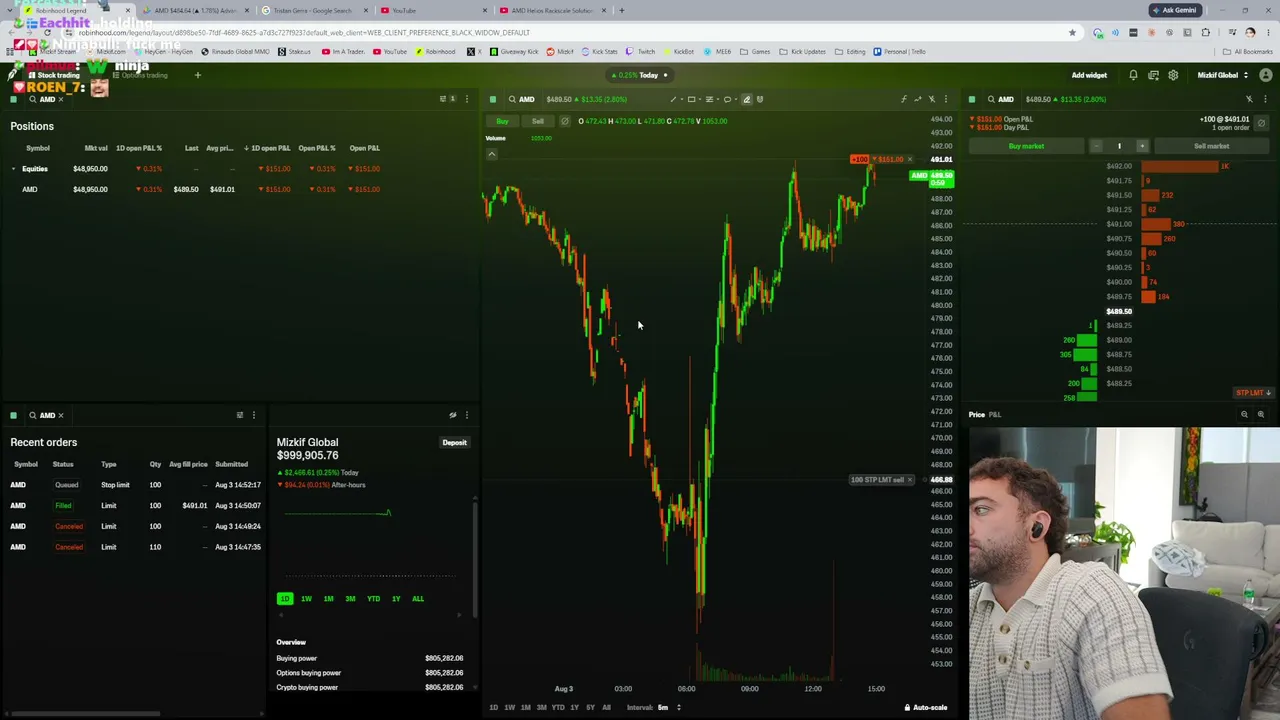Click the flatten icon in order ladder header
1280x720 pixels.
coord(1261,122)
